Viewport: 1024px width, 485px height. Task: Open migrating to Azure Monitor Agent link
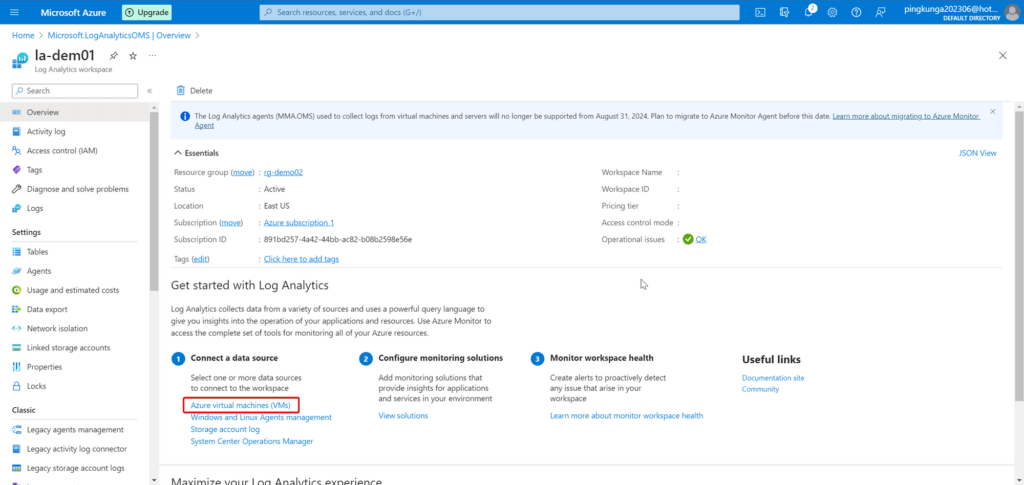coord(906,116)
